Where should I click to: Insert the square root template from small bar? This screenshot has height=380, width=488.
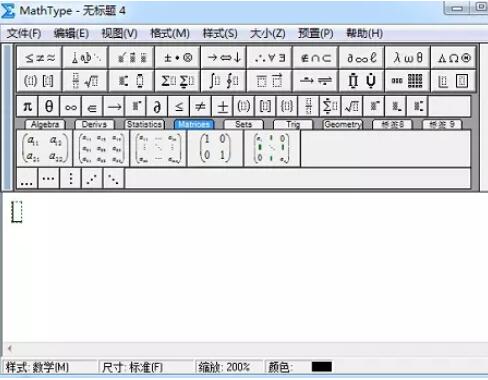coord(352,107)
